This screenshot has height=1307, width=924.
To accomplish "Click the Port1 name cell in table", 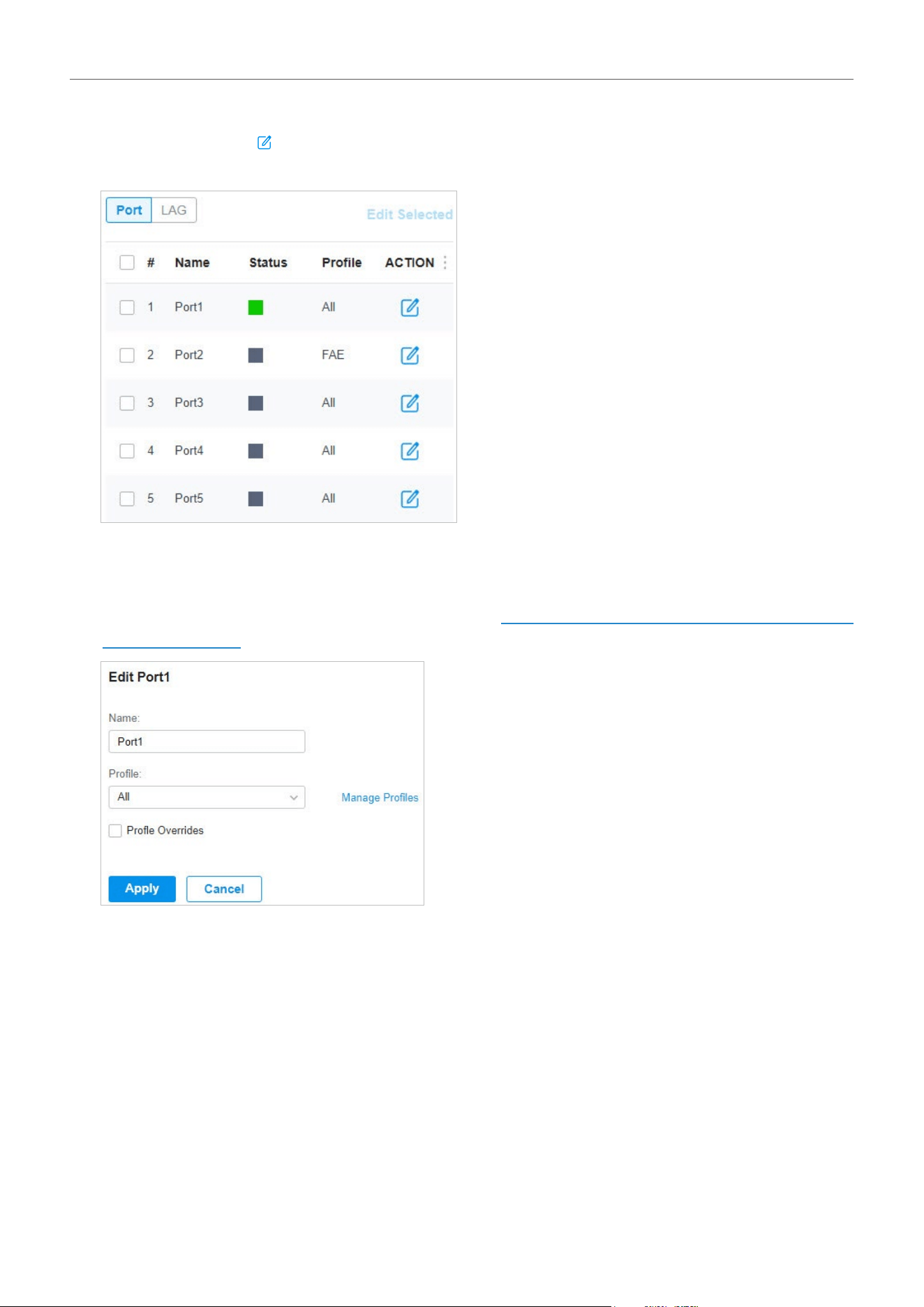I will (188, 307).
